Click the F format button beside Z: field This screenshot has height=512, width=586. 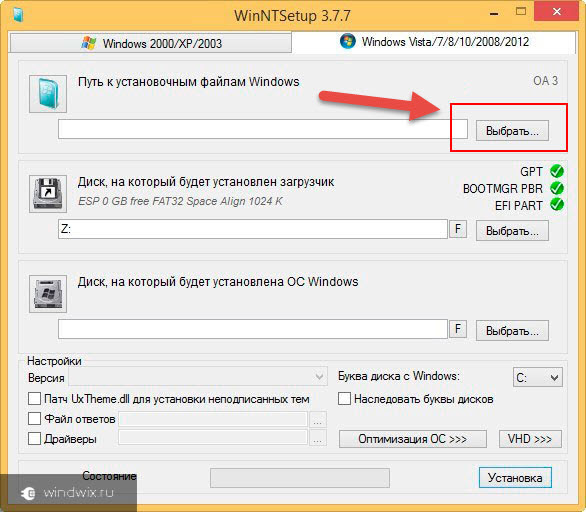458,229
